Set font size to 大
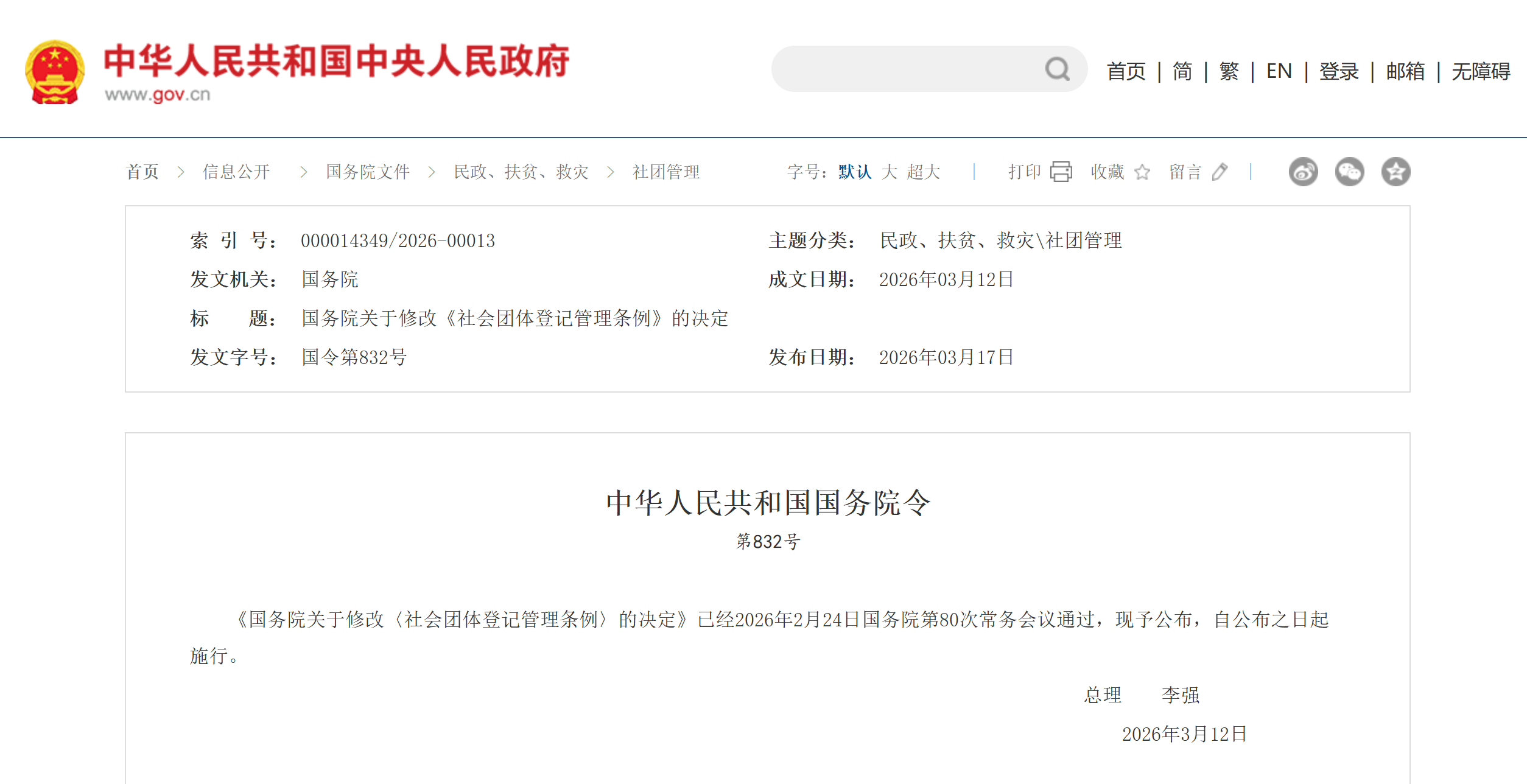The height and width of the screenshot is (784, 1527). (889, 172)
